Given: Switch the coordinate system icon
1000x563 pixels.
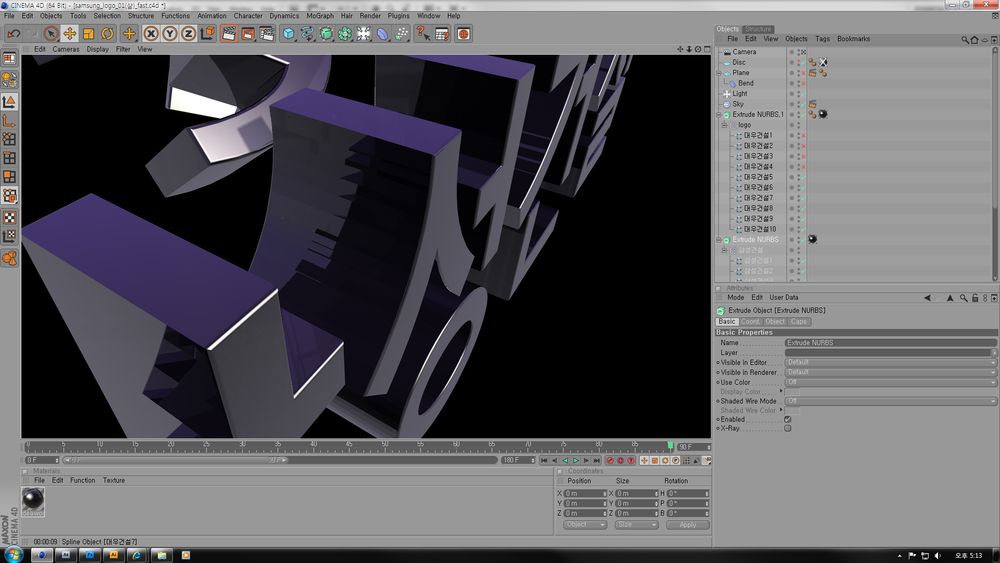Looking at the screenshot, I should pos(207,34).
